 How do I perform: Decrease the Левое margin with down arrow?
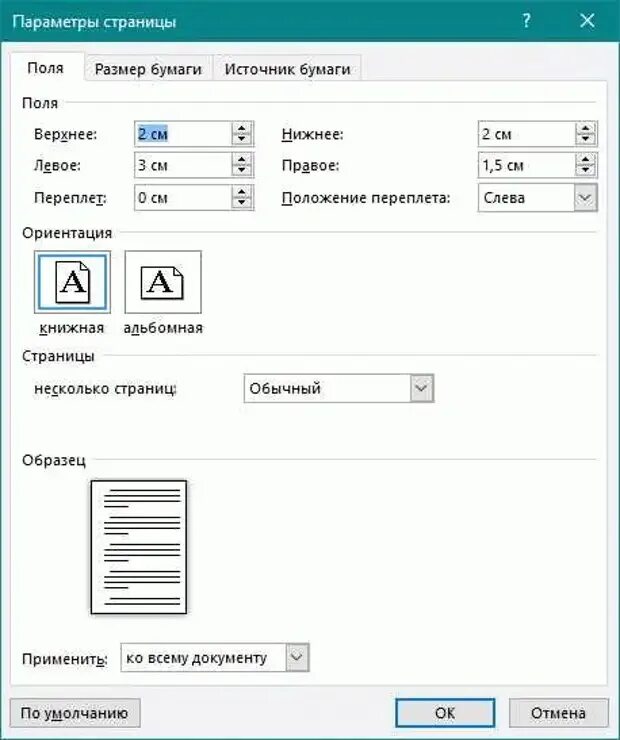(242, 171)
